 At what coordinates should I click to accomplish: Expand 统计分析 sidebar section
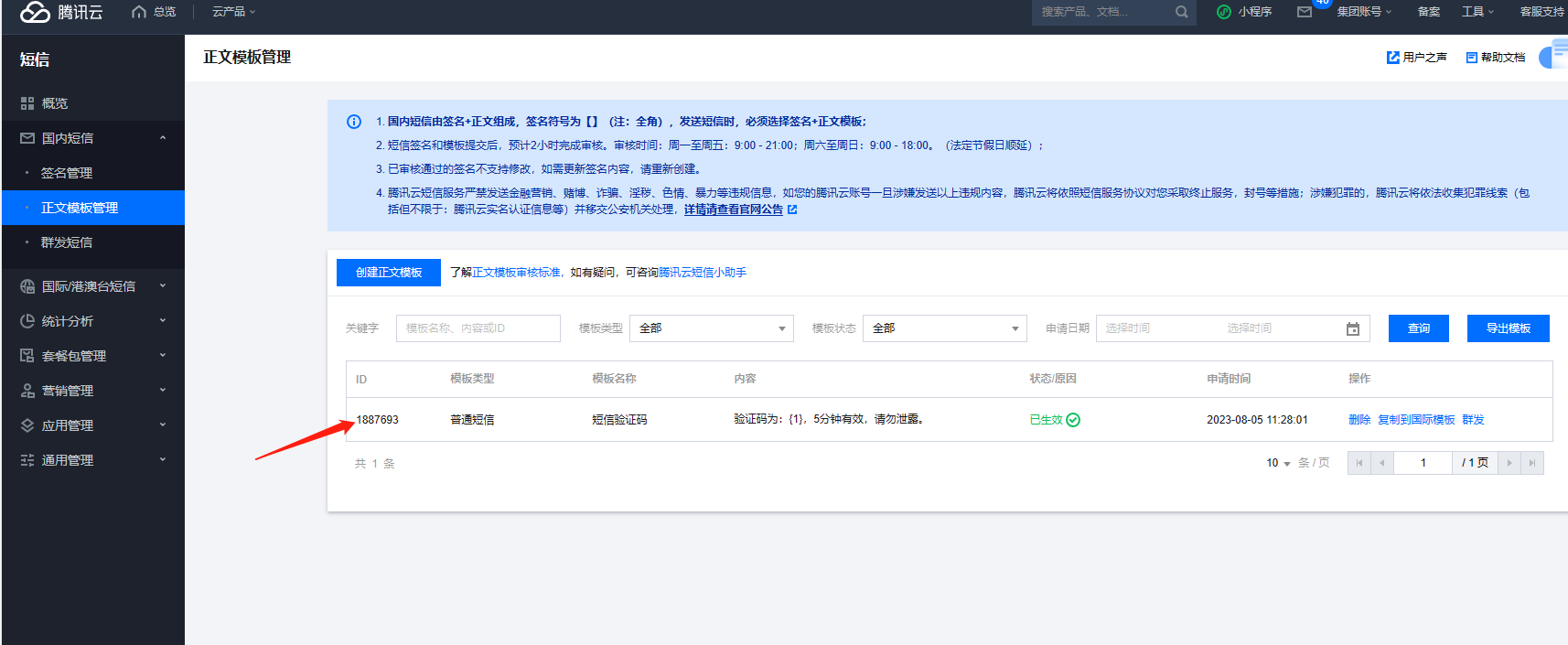(x=93, y=321)
